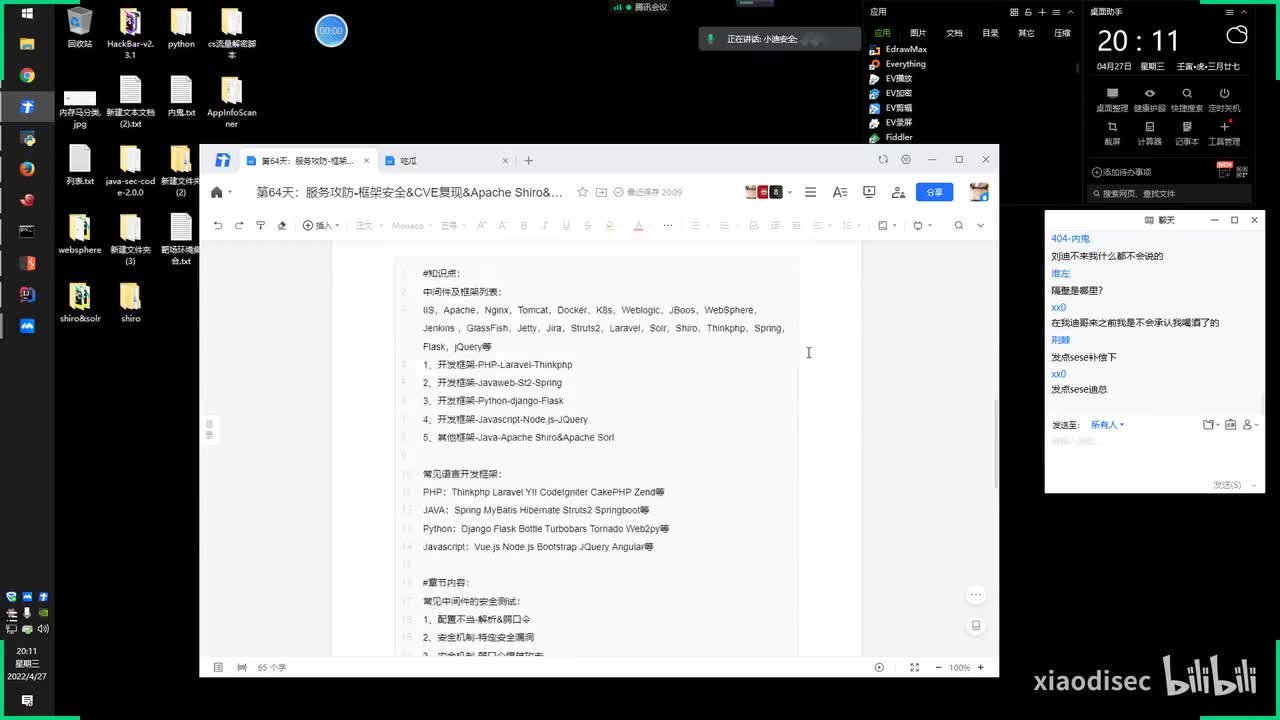The height and width of the screenshot is (720, 1280).
Task: Open more formatting options ellipsis
Action: pyautogui.click(x=668, y=225)
